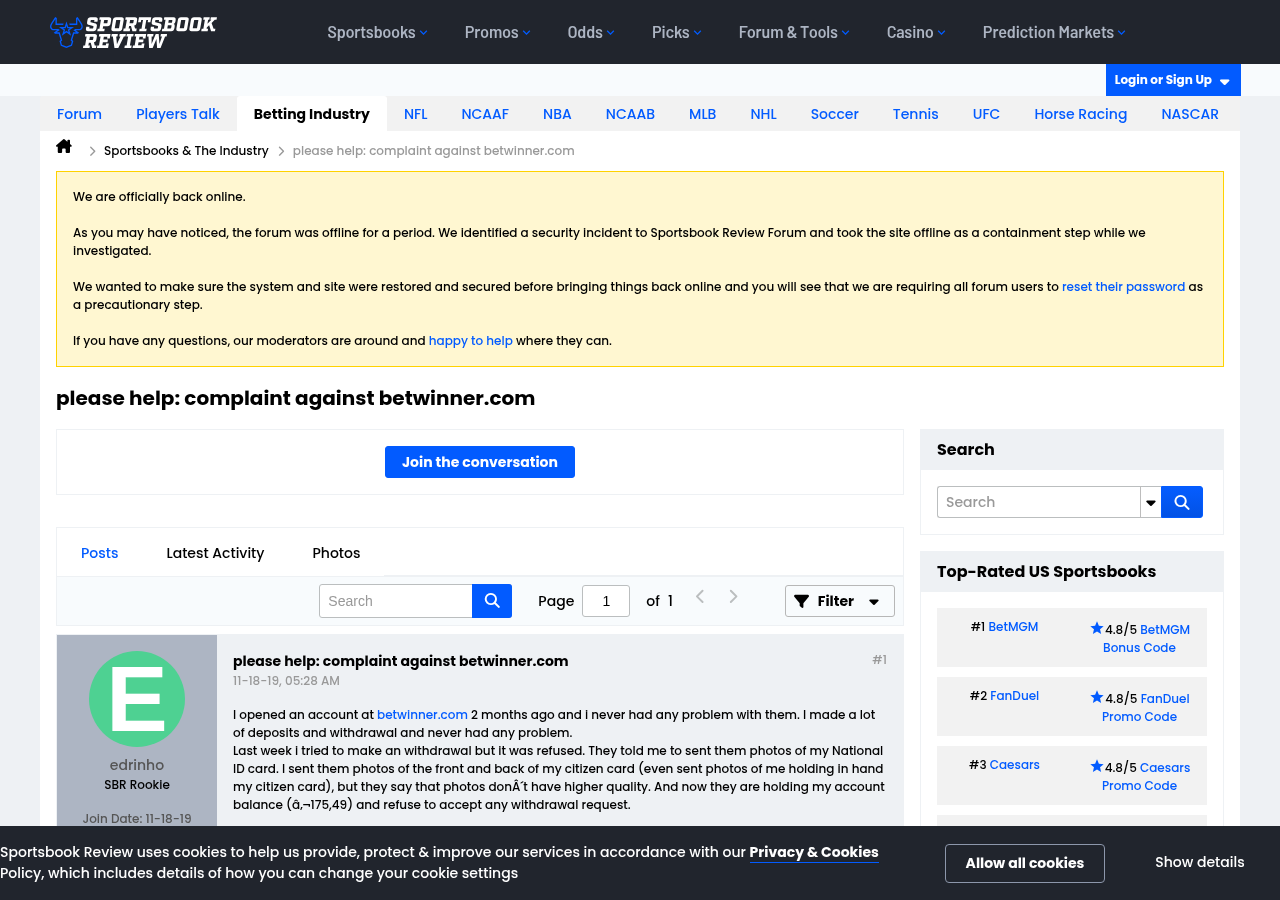Expand Forum & Tools menu
The image size is (1280, 900).
tap(794, 32)
